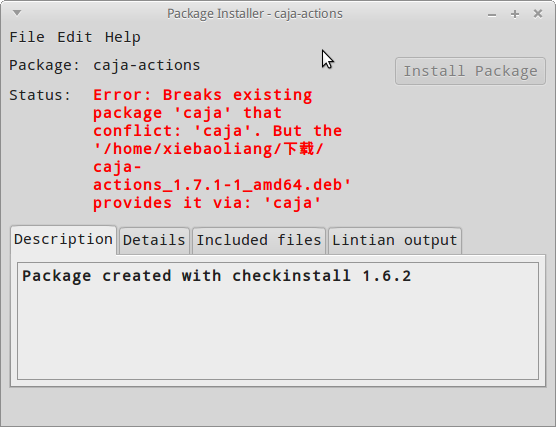Click the caja-actions package name label
Image resolution: width=556 pixels, height=427 pixels.
click(147, 65)
